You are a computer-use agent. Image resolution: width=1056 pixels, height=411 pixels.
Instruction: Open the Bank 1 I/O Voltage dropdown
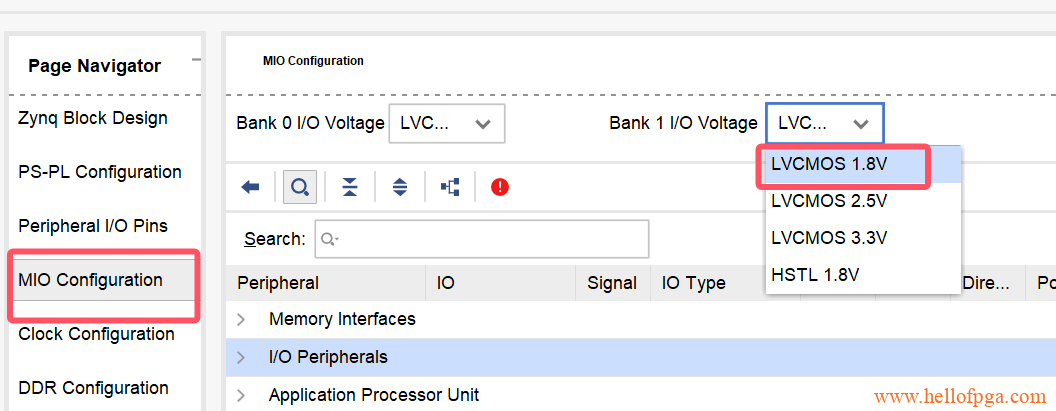coord(825,124)
